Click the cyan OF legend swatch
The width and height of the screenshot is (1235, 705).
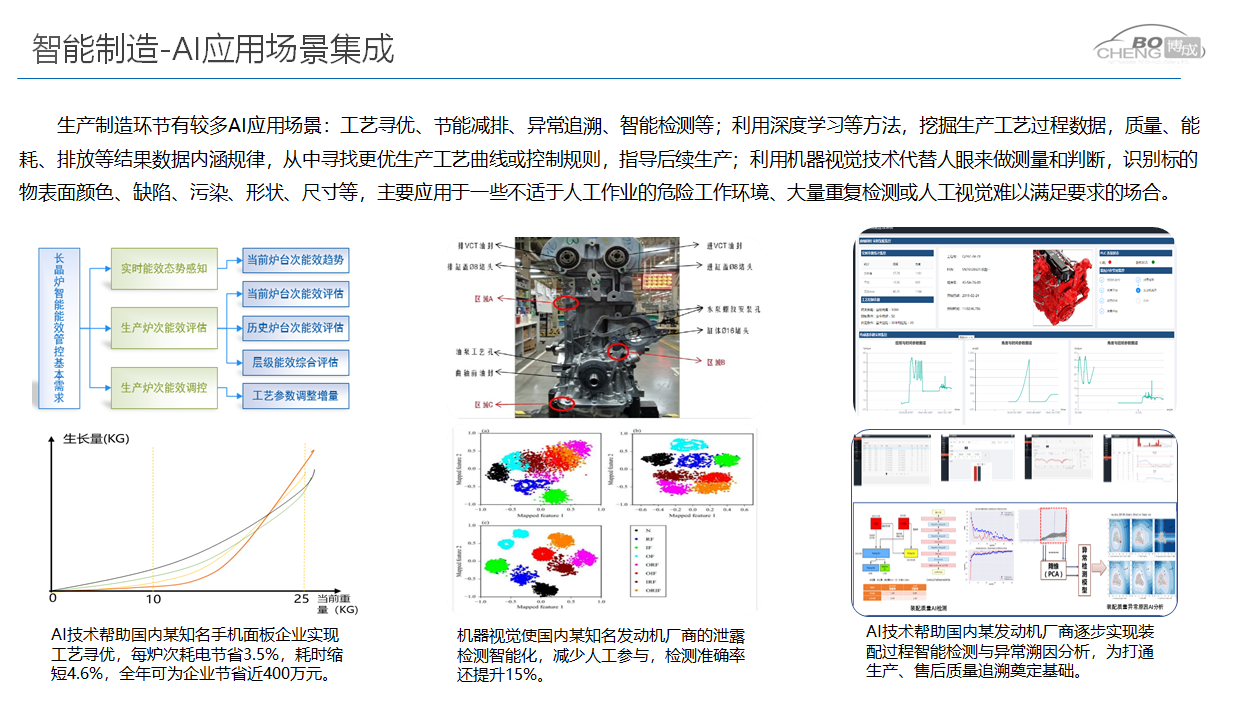(x=636, y=556)
